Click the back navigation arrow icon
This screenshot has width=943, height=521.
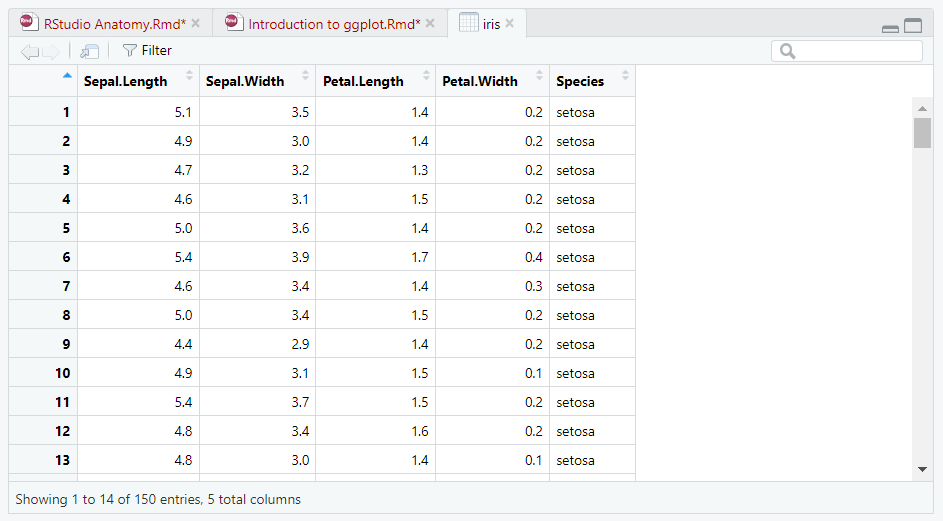(29, 51)
